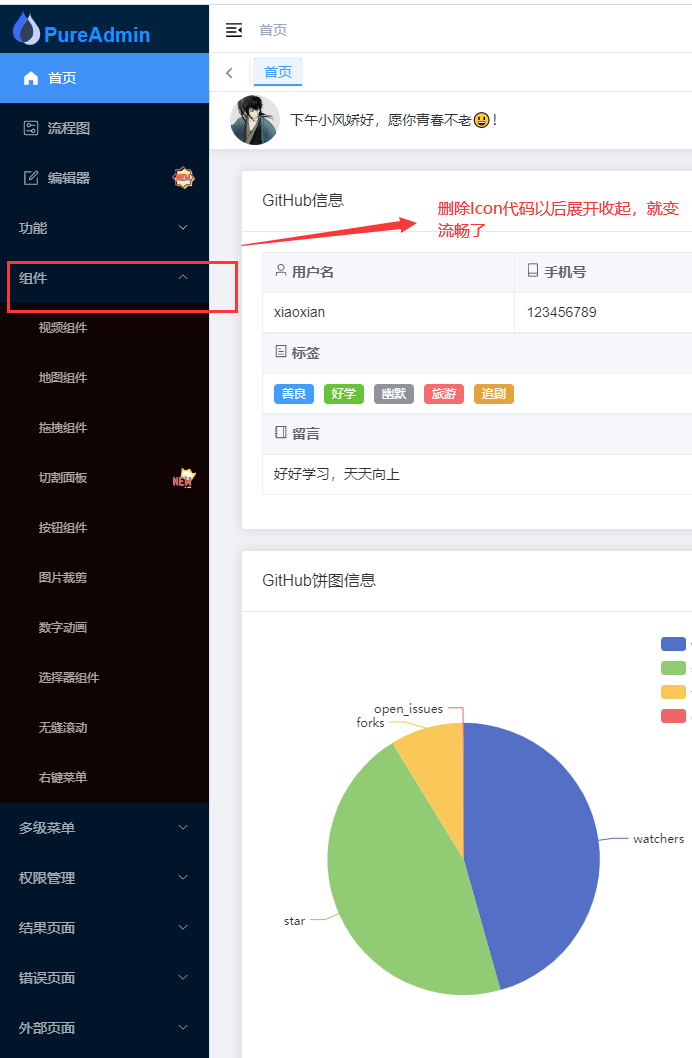Open 无缝滚动 submenu item
This screenshot has width=692, height=1058.
pyautogui.click(x=105, y=727)
